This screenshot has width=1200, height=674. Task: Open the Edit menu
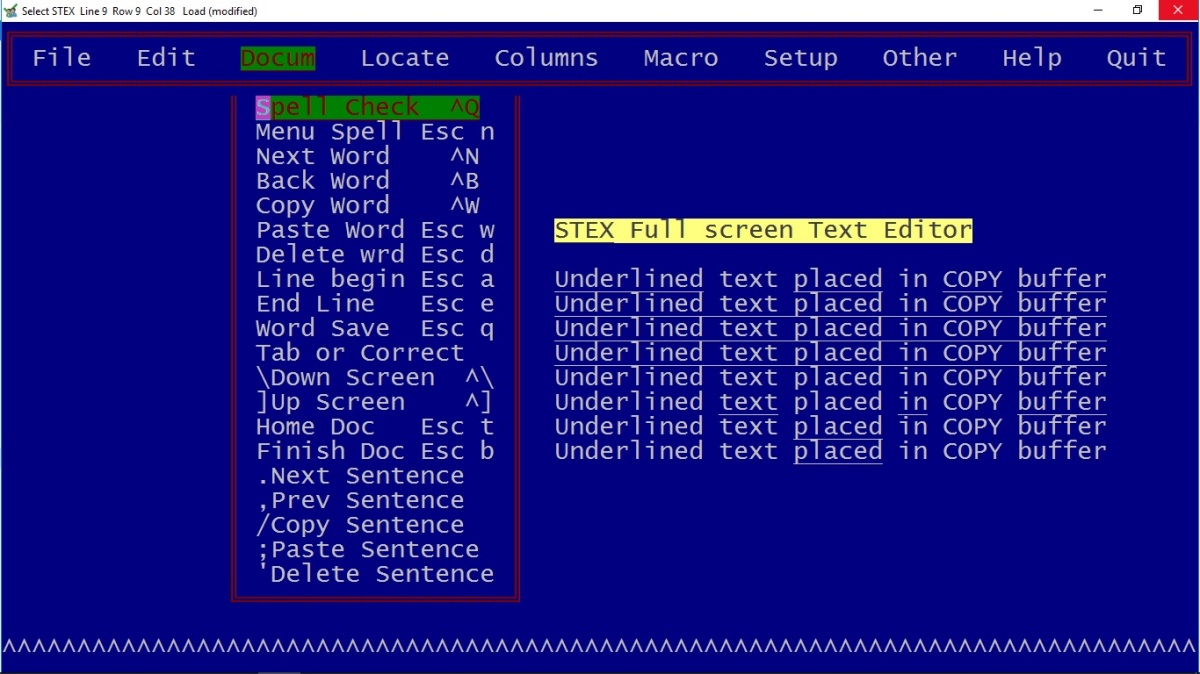[x=166, y=58]
